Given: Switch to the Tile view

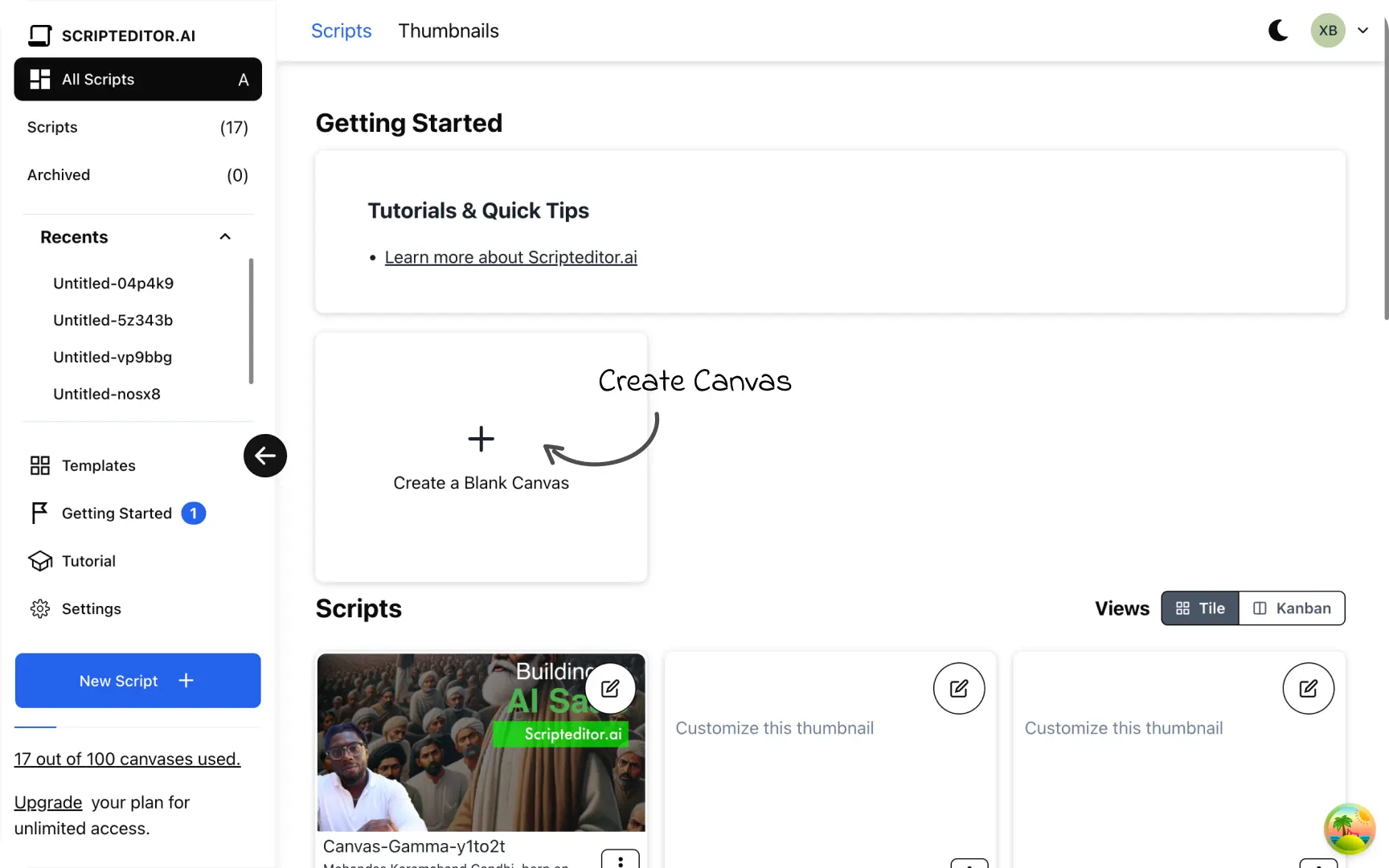Looking at the screenshot, I should [x=1200, y=608].
